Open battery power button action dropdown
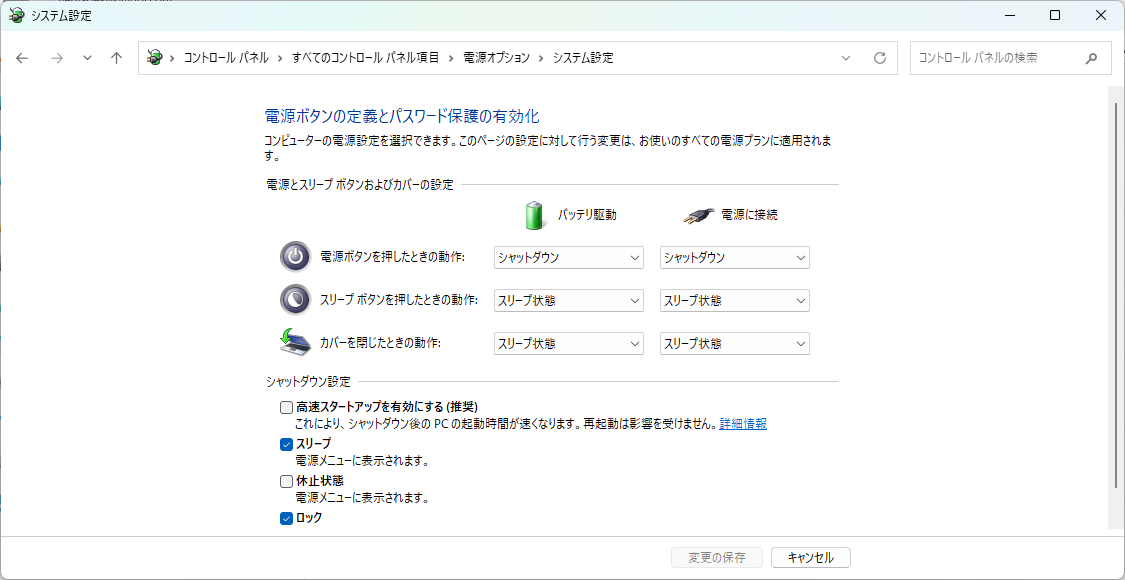1125x580 pixels. tap(568, 258)
